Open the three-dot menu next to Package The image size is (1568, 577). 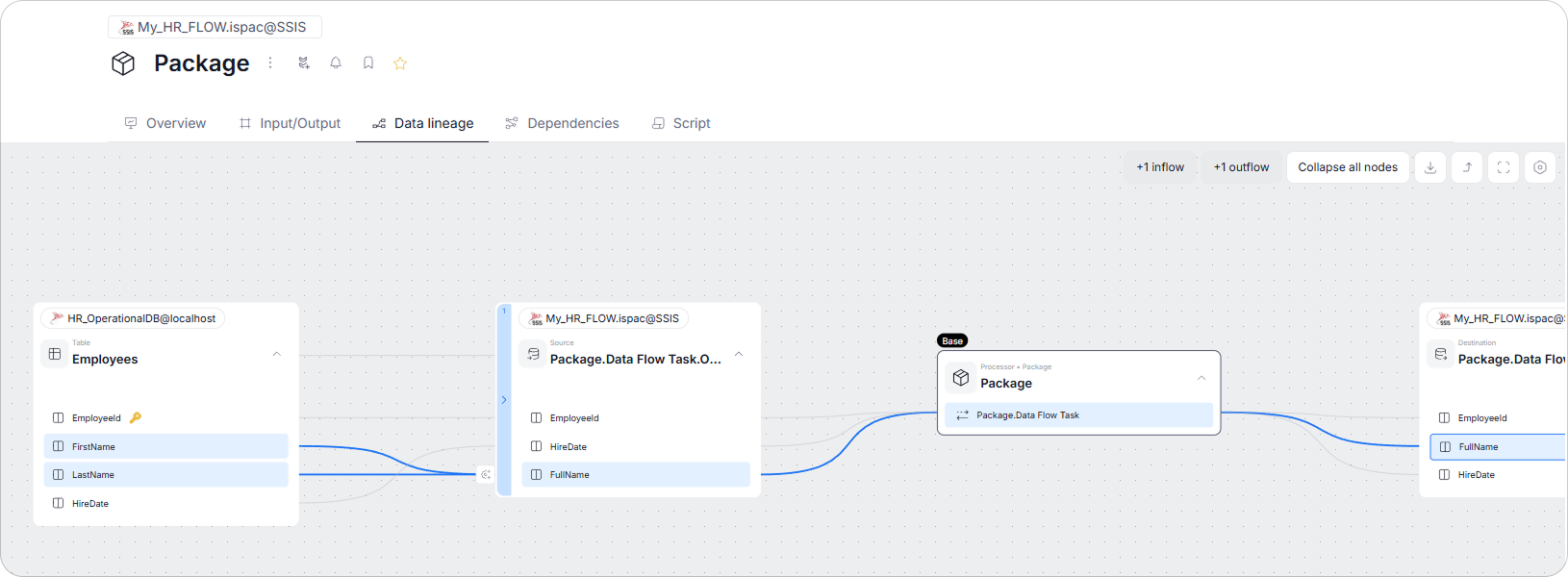click(270, 63)
